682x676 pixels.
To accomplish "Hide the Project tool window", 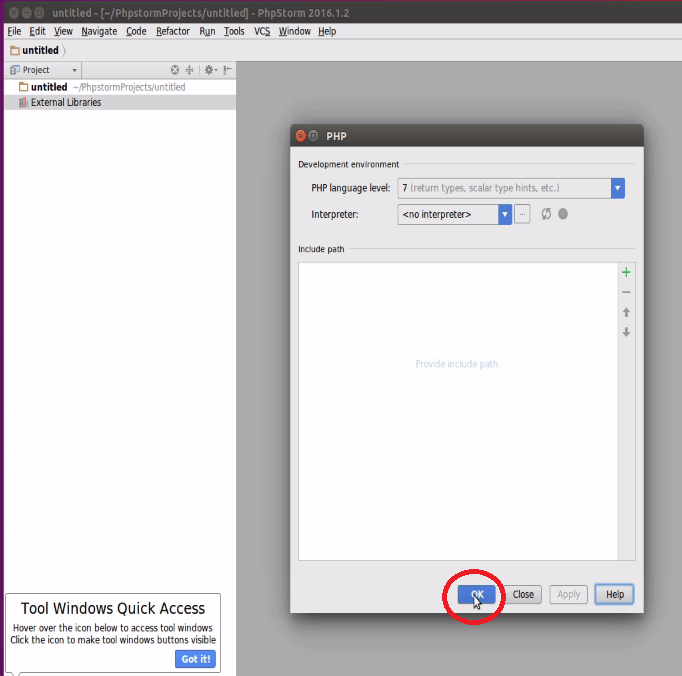I will [227, 70].
